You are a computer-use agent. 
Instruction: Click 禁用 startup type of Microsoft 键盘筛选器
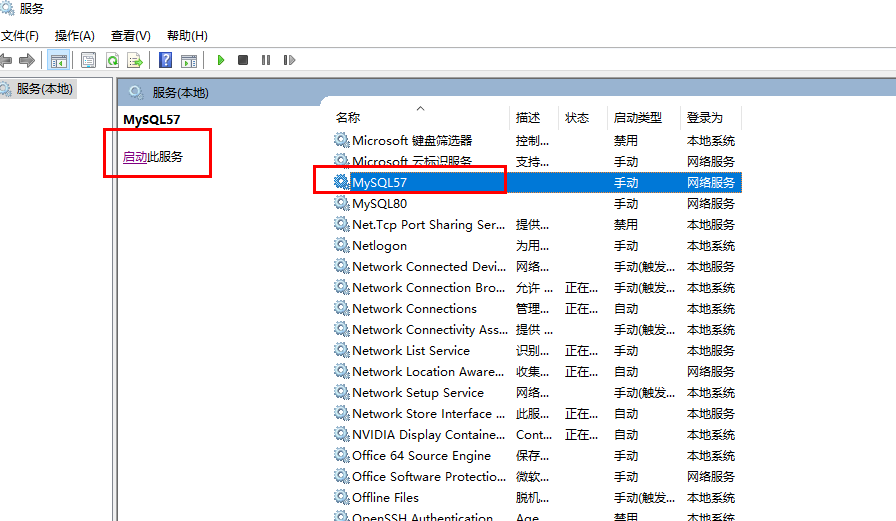point(626,141)
